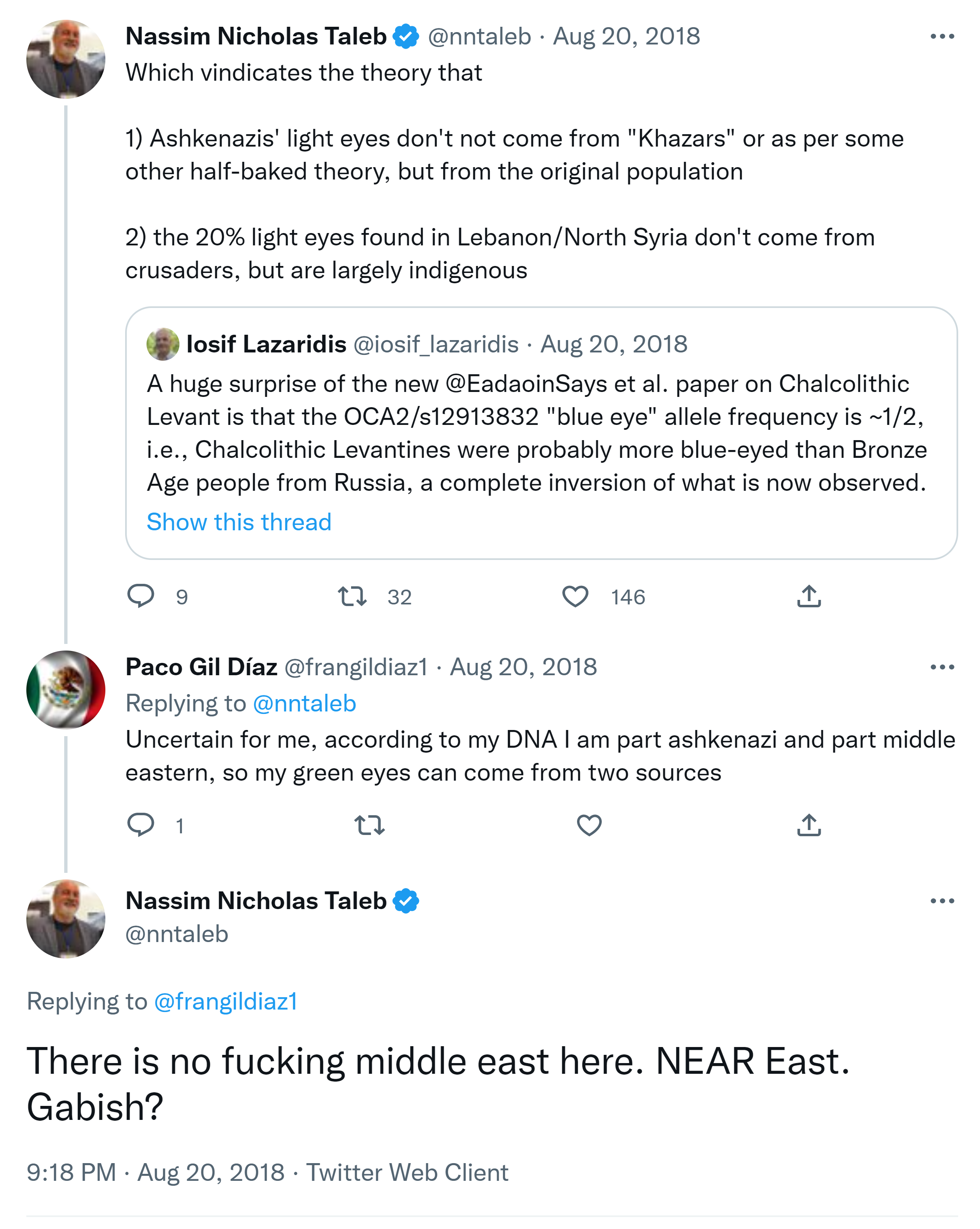Open more options on Paco Gil Díaz's tweet
Screen dimensions: 980x1229
(x=942, y=667)
